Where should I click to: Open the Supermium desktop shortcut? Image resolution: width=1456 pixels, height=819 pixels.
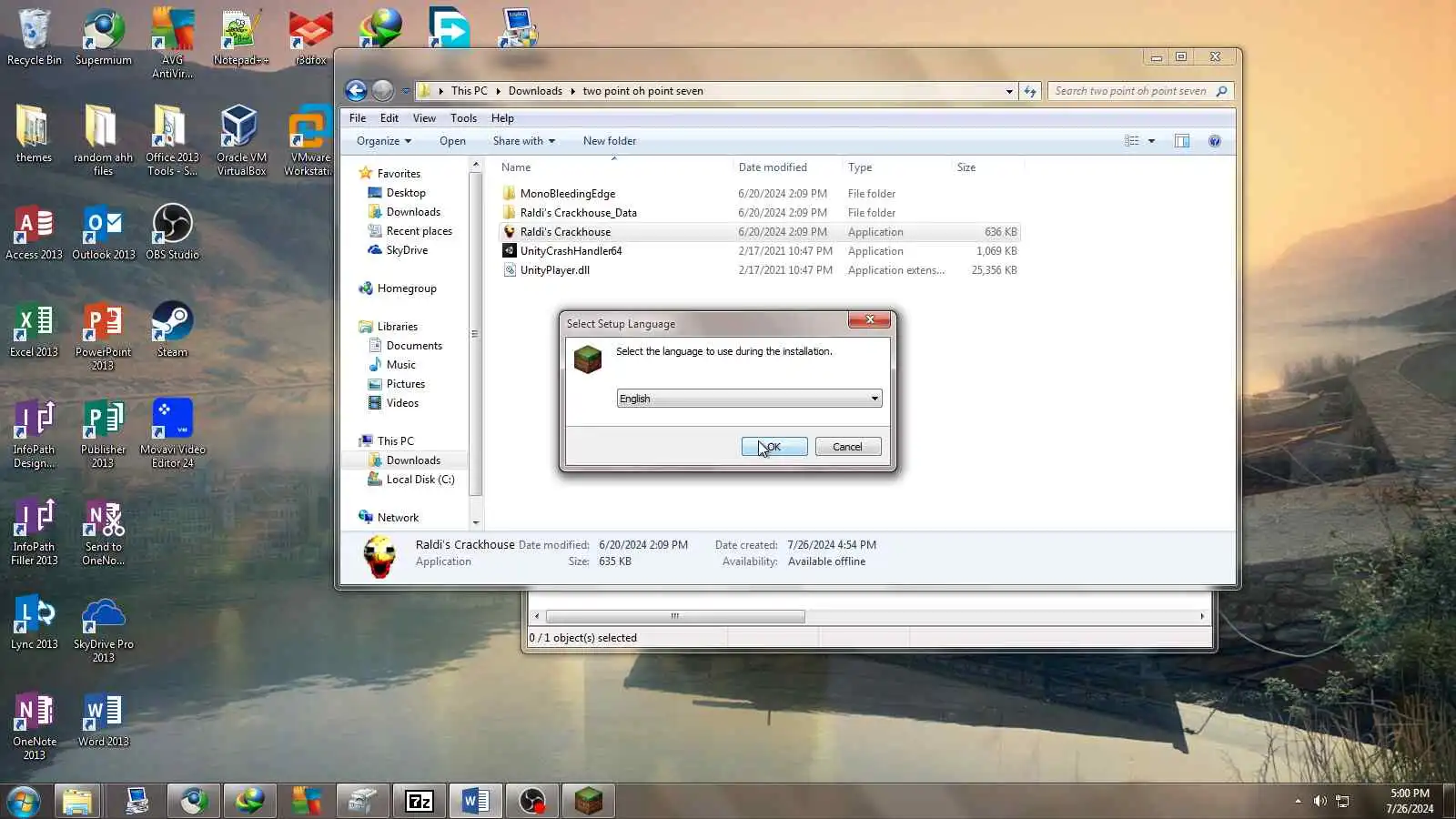click(104, 37)
